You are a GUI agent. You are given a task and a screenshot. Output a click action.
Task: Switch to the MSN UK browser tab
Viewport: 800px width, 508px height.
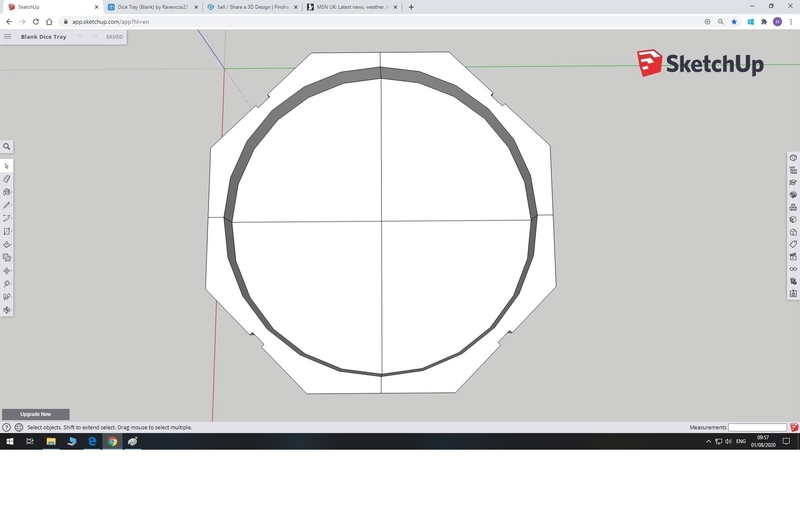click(352, 7)
